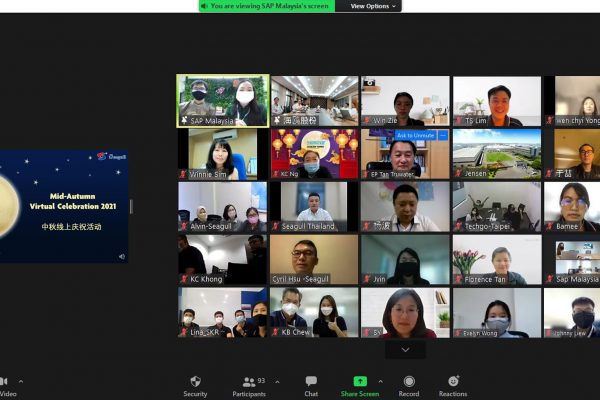The image size is (600, 400).
Task: Open the Reactions emoji picker
Action: click(453, 384)
